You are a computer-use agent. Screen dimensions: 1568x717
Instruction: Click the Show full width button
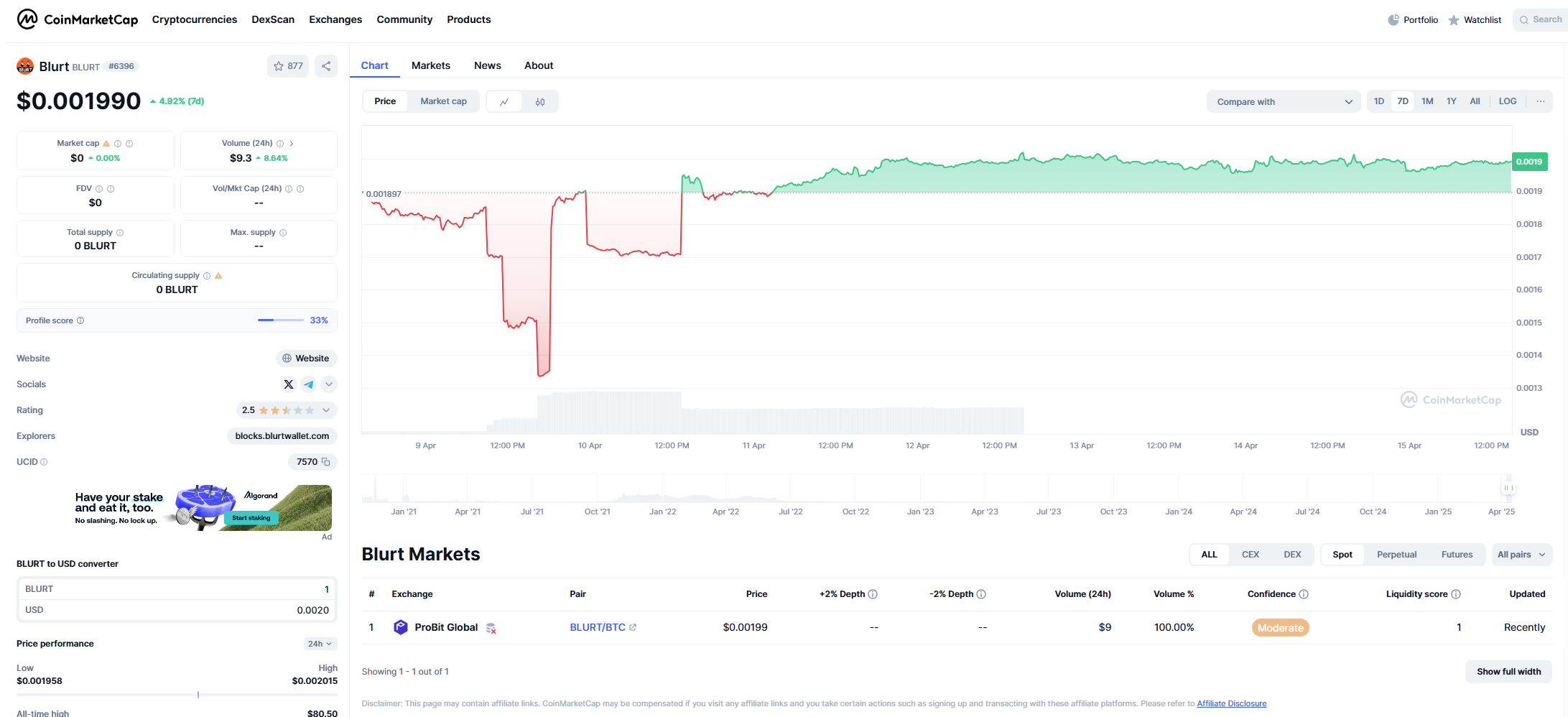(1509, 672)
